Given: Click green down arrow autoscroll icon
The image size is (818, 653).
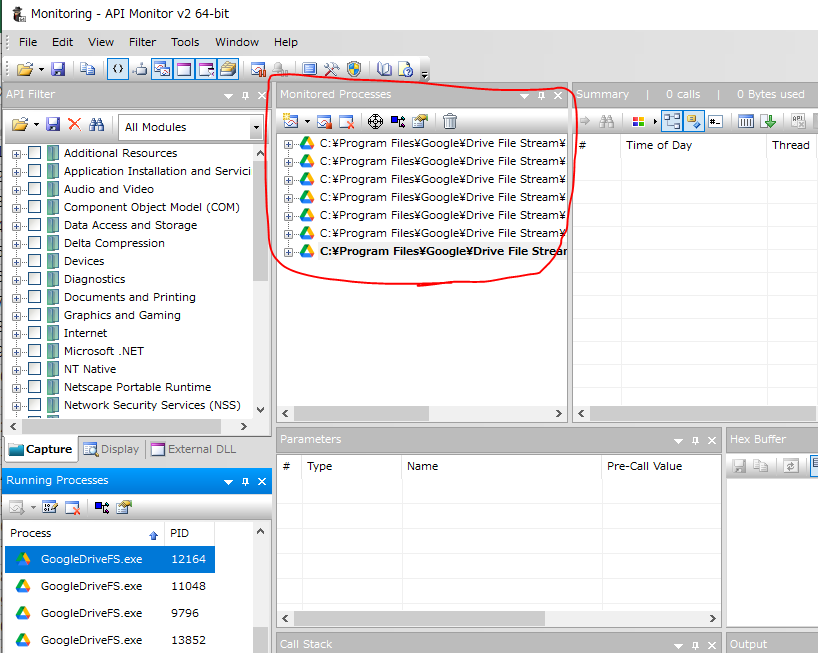Looking at the screenshot, I should [x=769, y=122].
